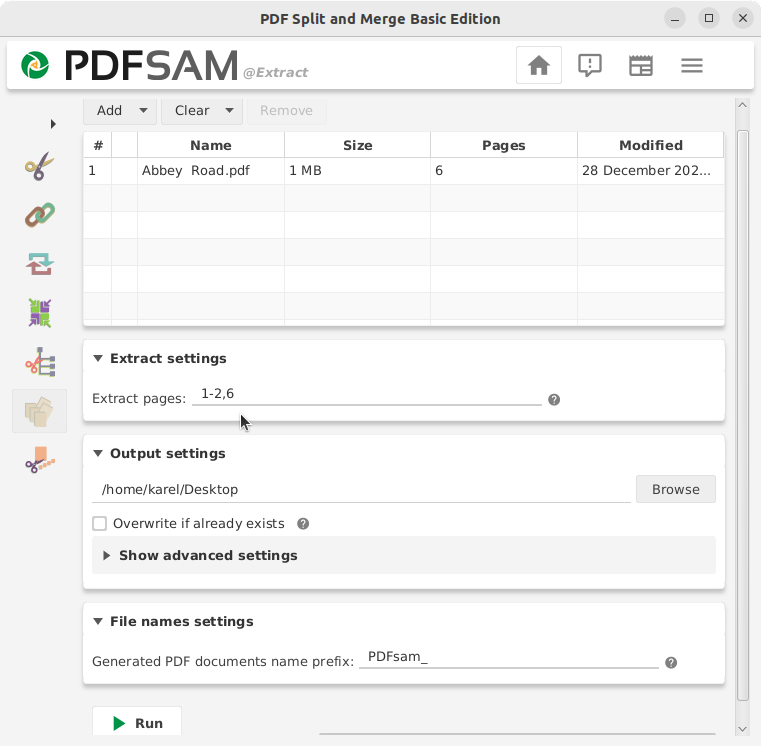Browse for output folder
Screen dimensions: 761x746
pos(676,489)
